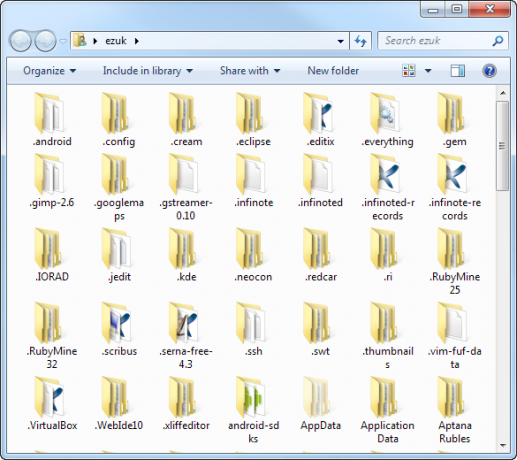This screenshot has height=460, width=517.
Task: Click the search magnifier icon
Action: [498, 41]
